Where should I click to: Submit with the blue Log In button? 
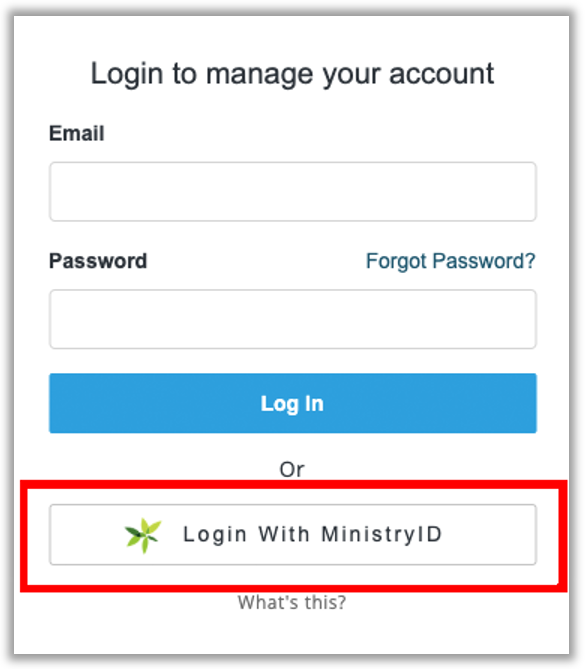(293, 403)
